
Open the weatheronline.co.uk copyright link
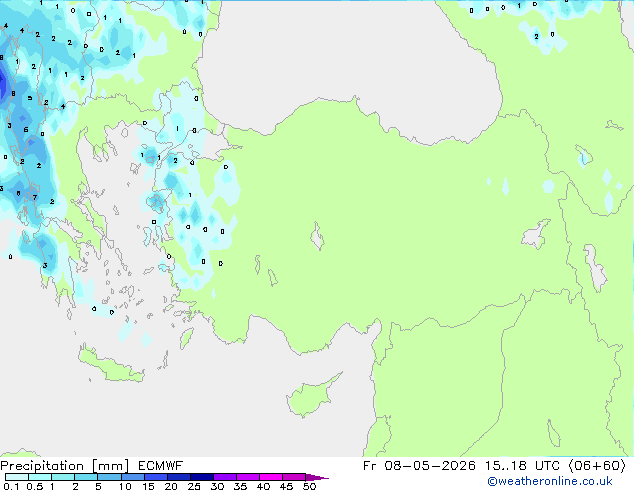[x=549, y=481]
